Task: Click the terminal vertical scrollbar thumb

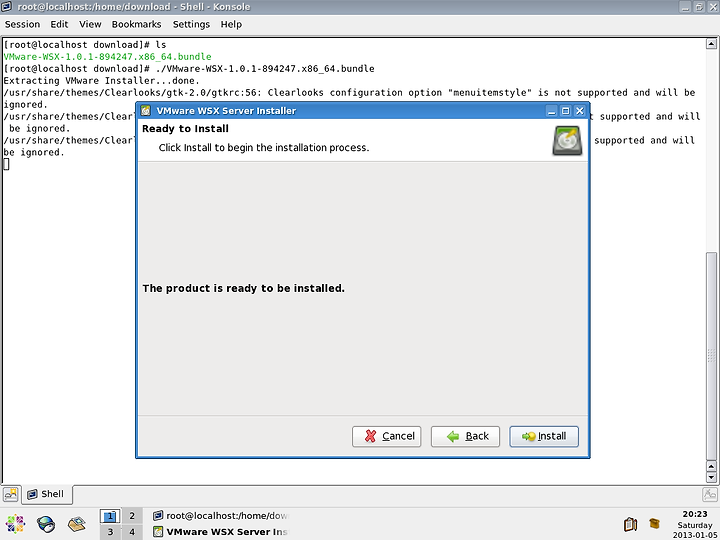Action: (711, 356)
